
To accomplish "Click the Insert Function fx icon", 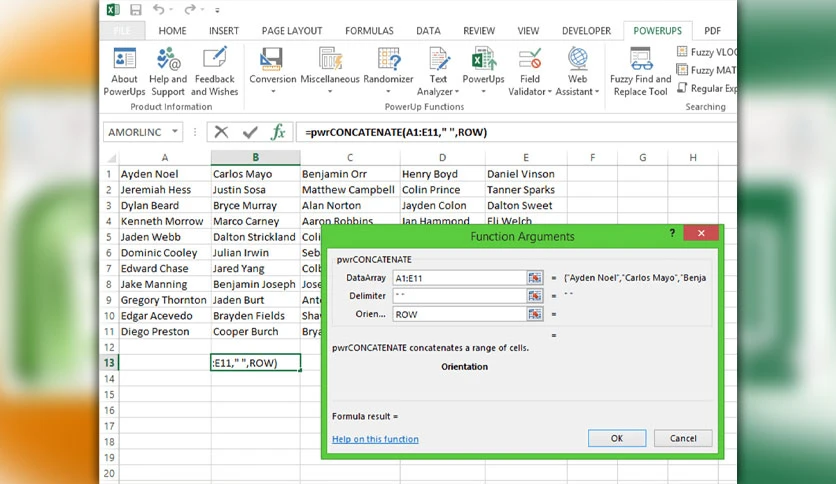I will [x=278, y=132].
